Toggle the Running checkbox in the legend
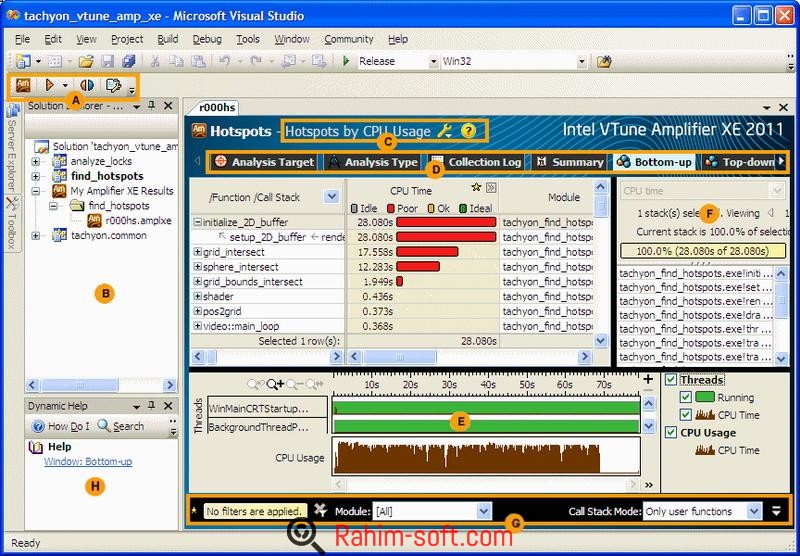Screen dimensions: 800x556 (686, 398)
